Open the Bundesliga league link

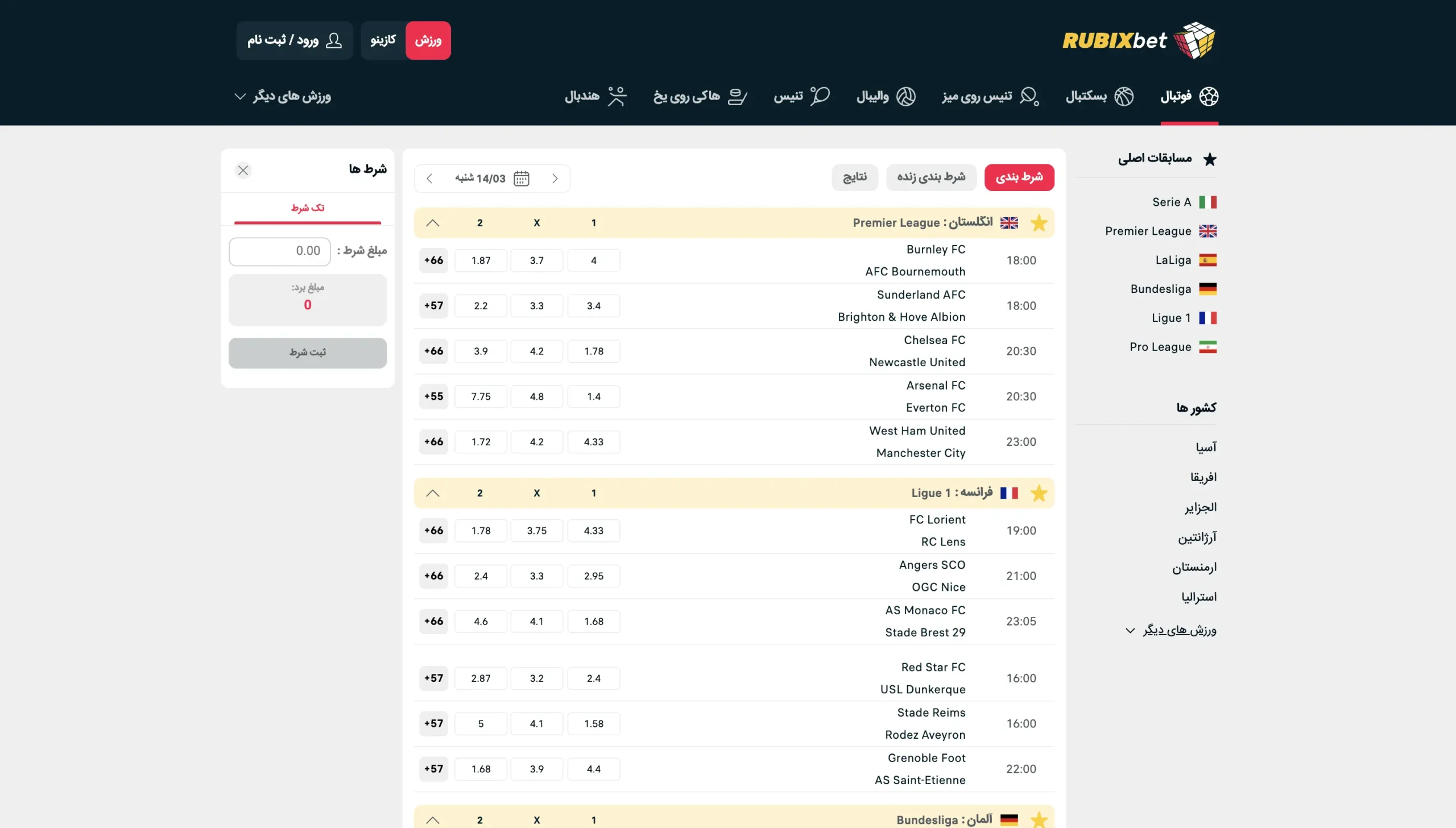pyautogui.click(x=1160, y=289)
